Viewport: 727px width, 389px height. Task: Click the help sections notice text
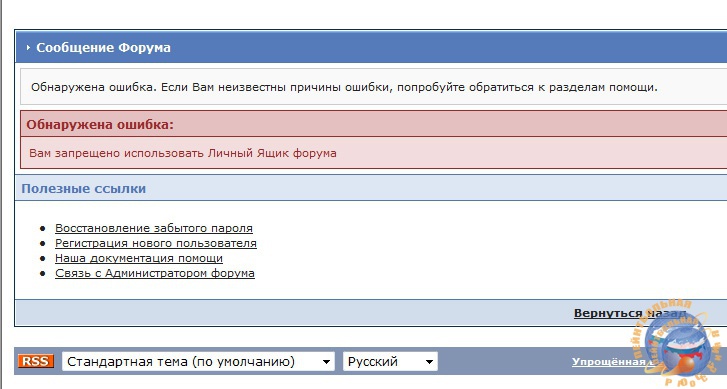(x=344, y=87)
